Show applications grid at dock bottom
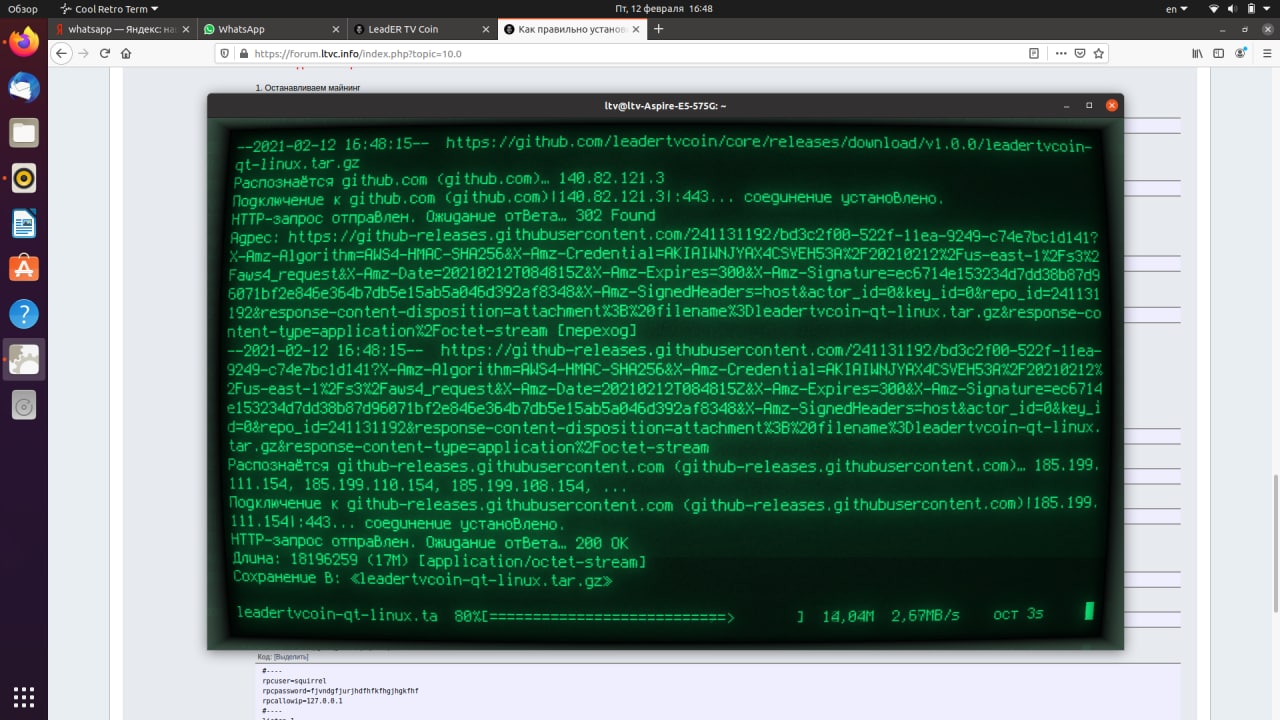The height and width of the screenshot is (720, 1280). [24, 696]
